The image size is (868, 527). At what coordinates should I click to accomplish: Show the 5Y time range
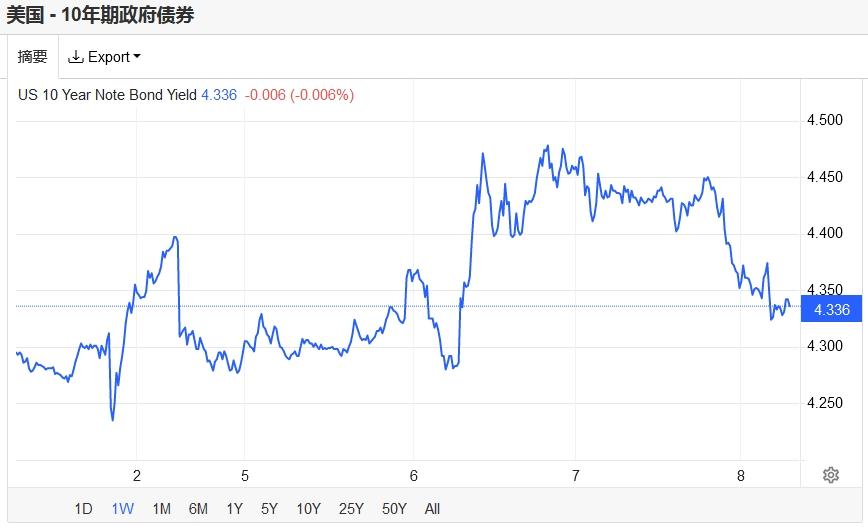tap(269, 508)
